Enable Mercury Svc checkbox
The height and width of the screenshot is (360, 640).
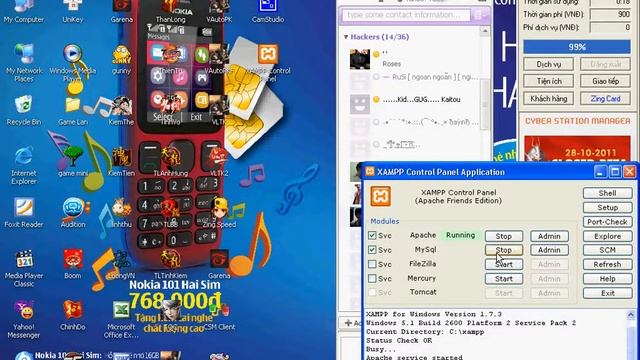(372, 278)
